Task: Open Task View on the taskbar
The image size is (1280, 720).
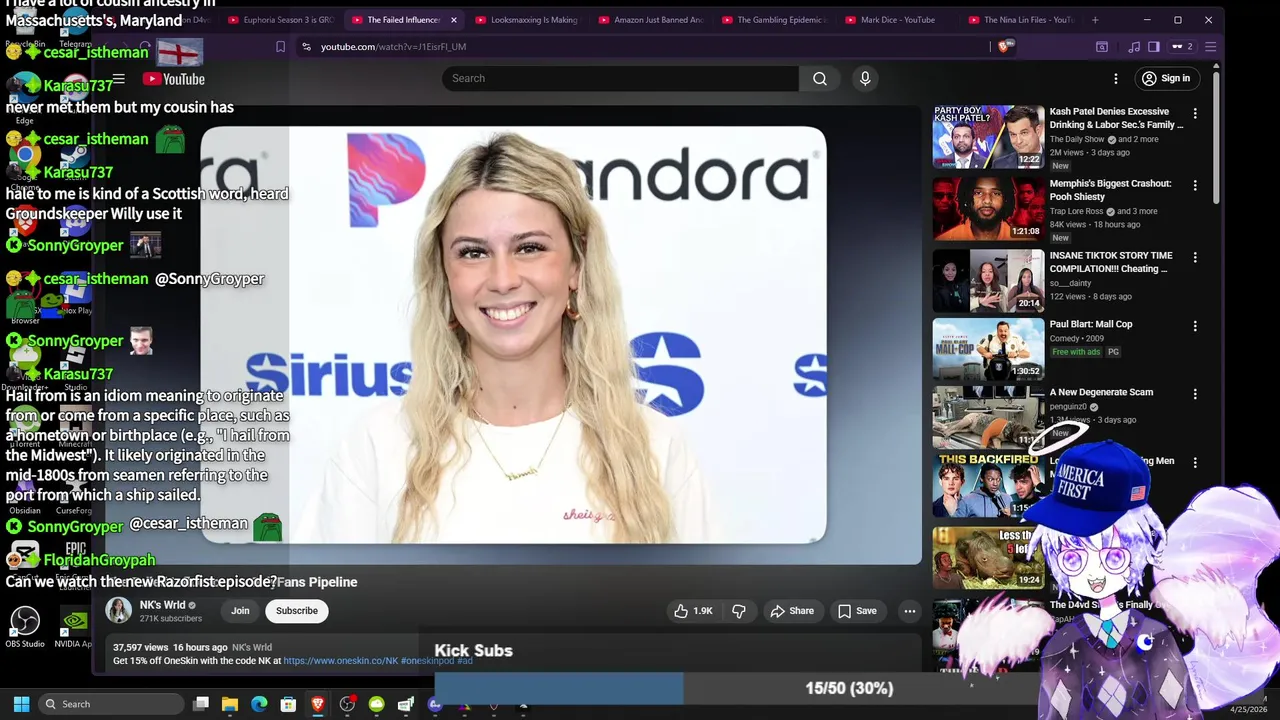Action: pos(201,704)
